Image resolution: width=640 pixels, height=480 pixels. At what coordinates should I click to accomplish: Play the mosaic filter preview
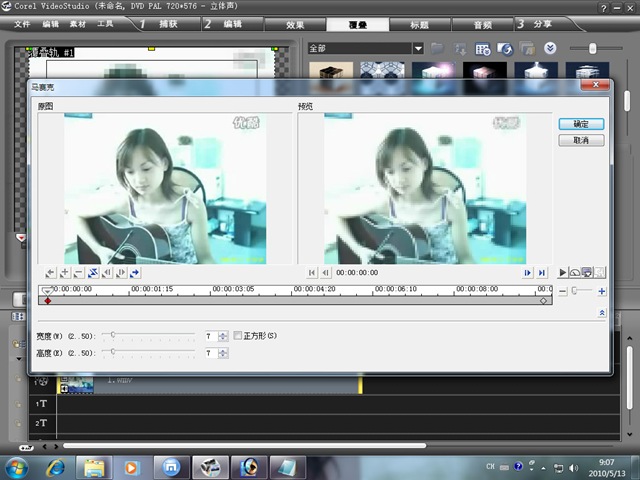(x=563, y=272)
